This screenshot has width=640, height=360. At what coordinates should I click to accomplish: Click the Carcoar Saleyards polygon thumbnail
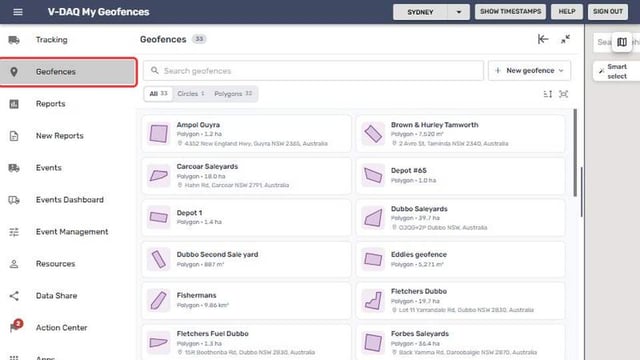pyautogui.click(x=158, y=176)
